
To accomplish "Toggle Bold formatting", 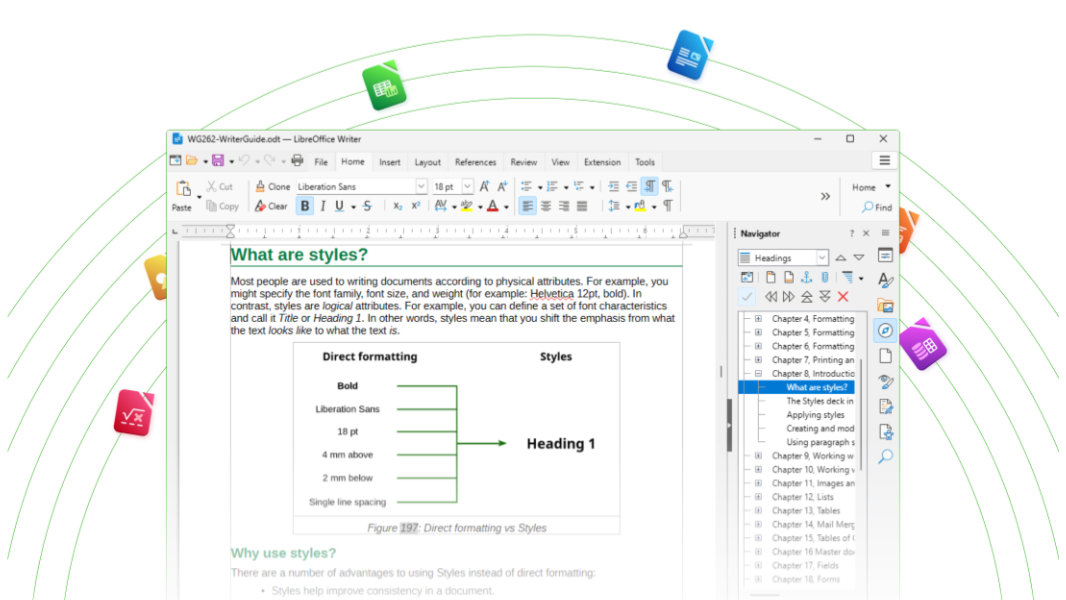I will pyautogui.click(x=305, y=206).
